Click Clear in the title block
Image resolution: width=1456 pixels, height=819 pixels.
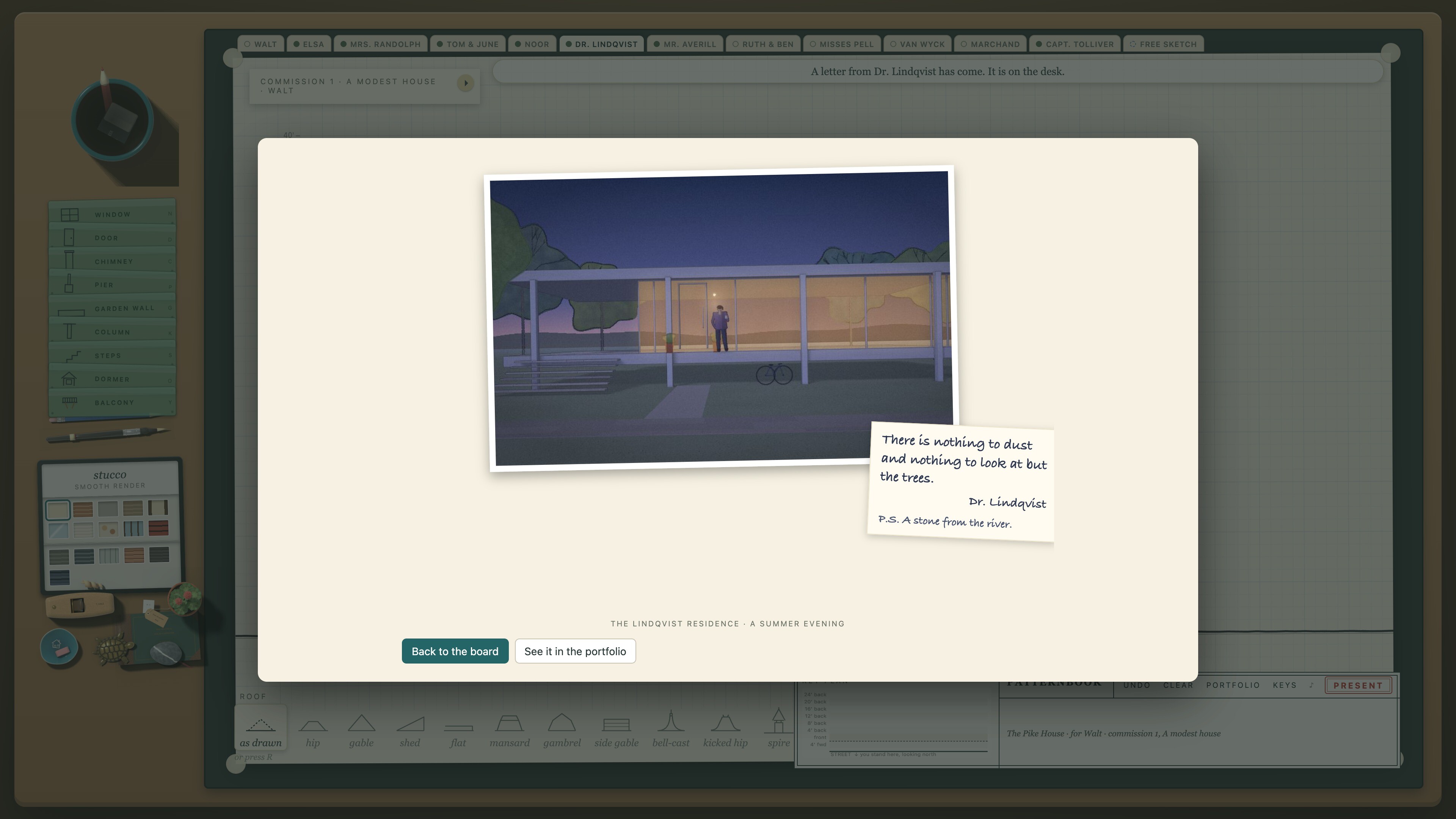click(x=1178, y=685)
